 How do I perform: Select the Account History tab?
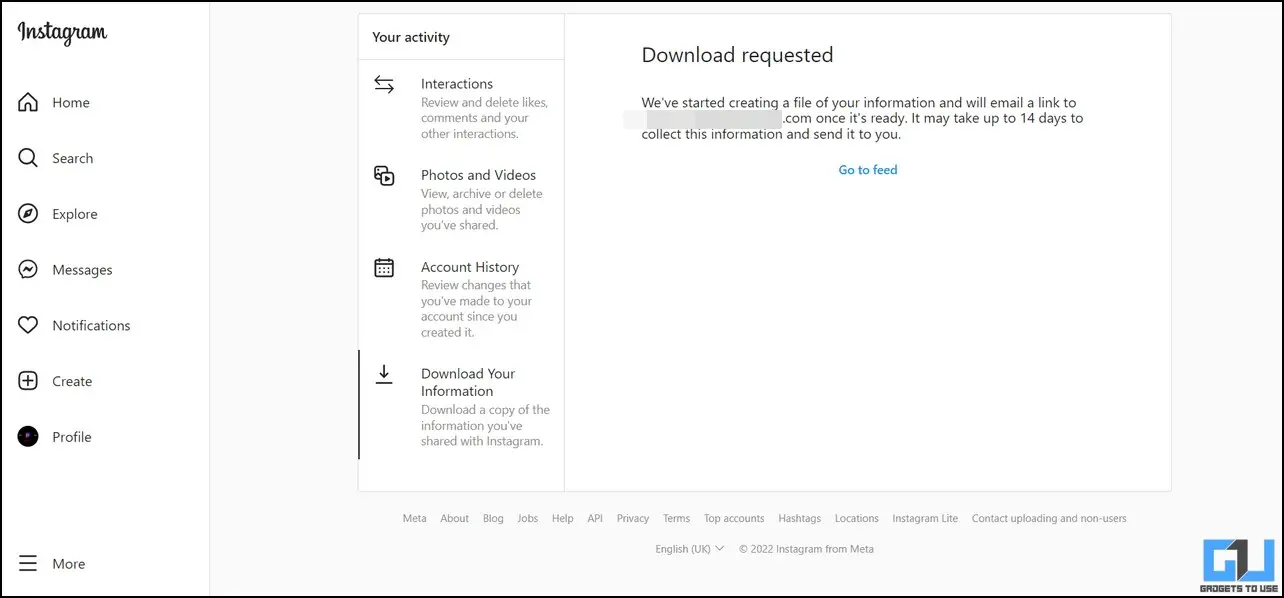(x=461, y=299)
